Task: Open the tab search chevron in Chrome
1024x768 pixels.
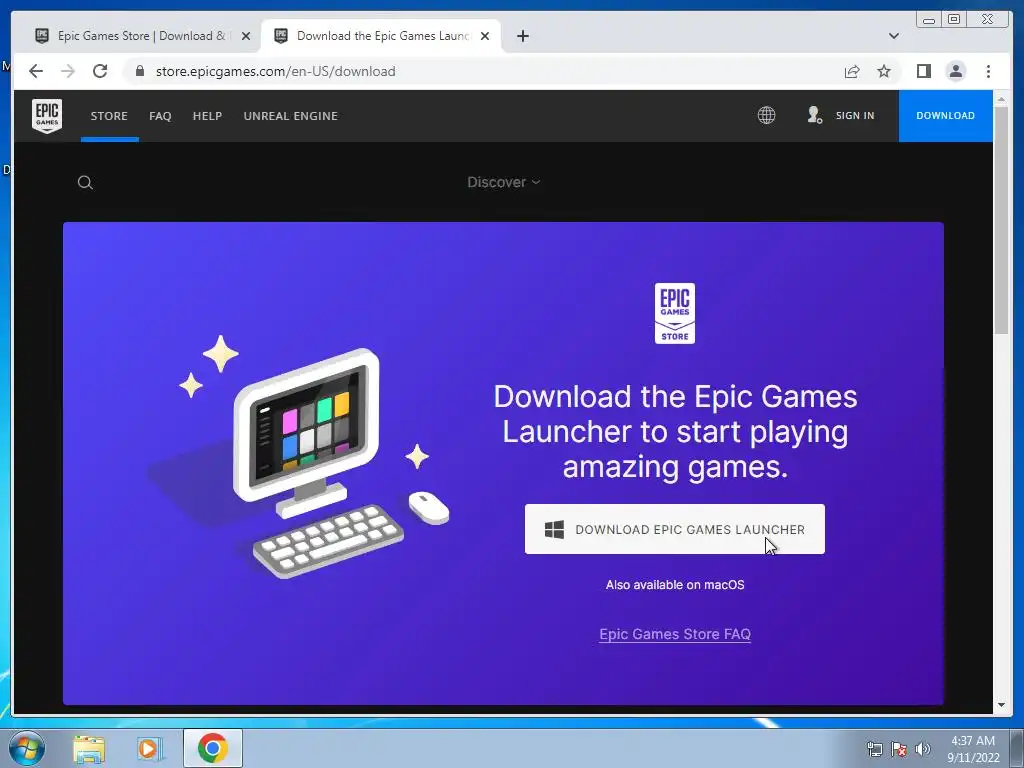Action: click(x=893, y=36)
